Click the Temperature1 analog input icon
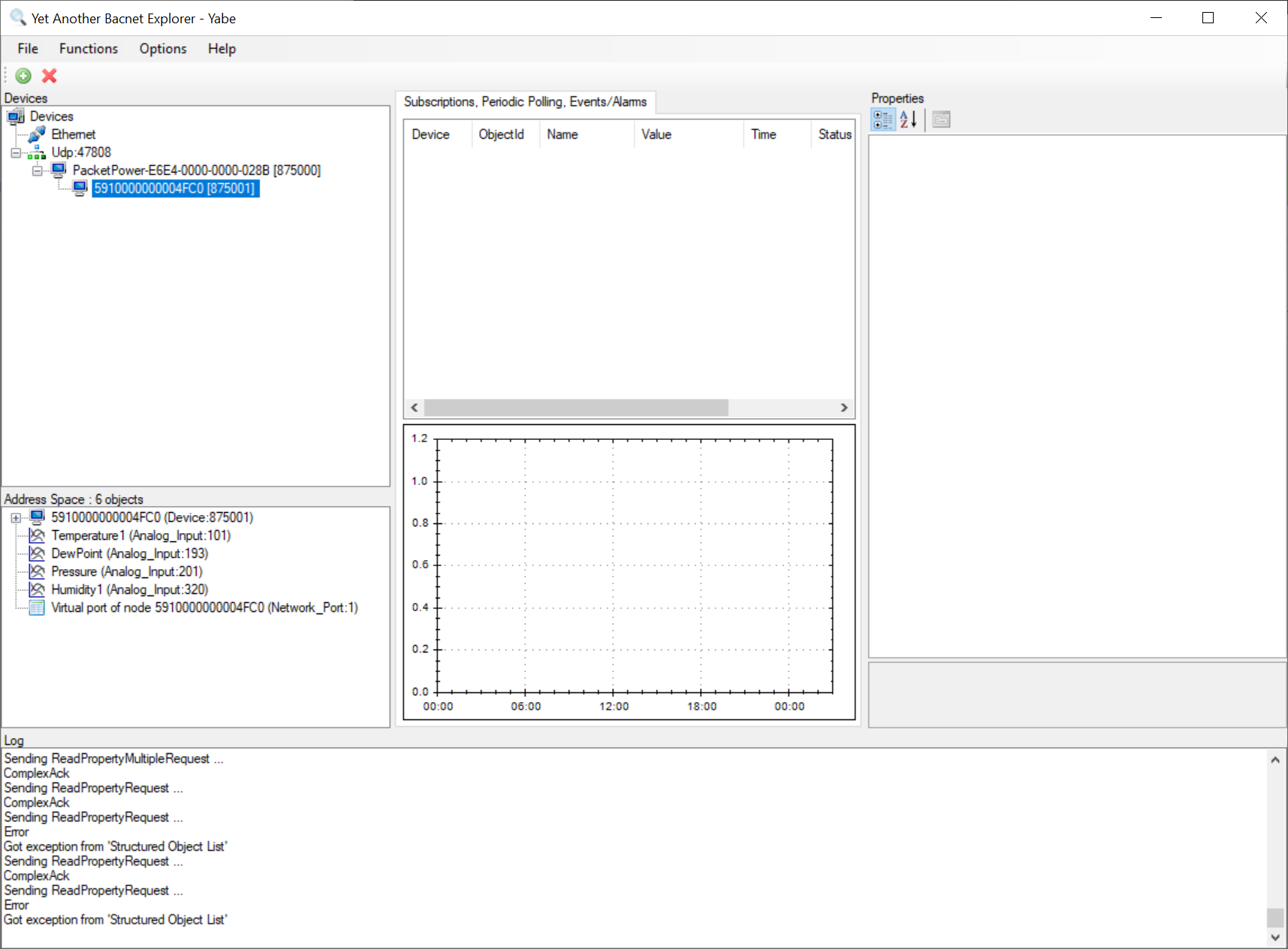The width and height of the screenshot is (1288, 949). point(37,535)
